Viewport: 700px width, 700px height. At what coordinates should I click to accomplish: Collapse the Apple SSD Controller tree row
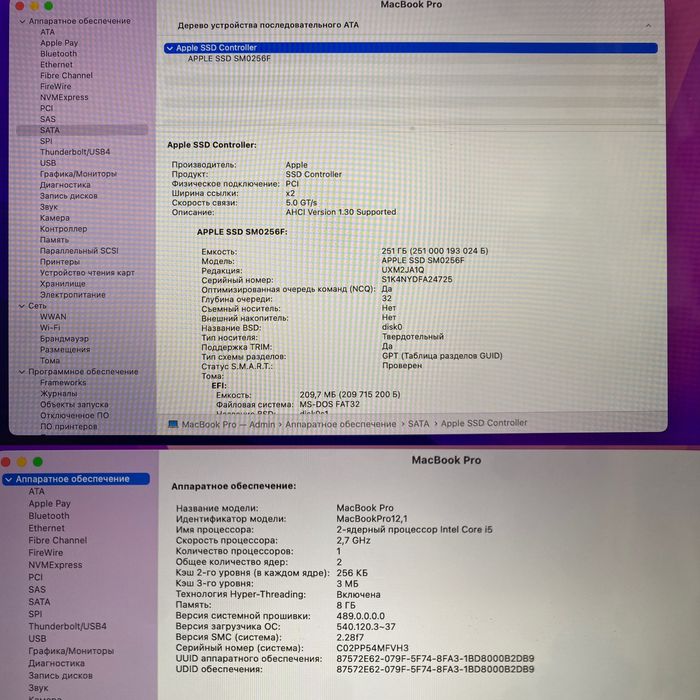click(x=170, y=48)
